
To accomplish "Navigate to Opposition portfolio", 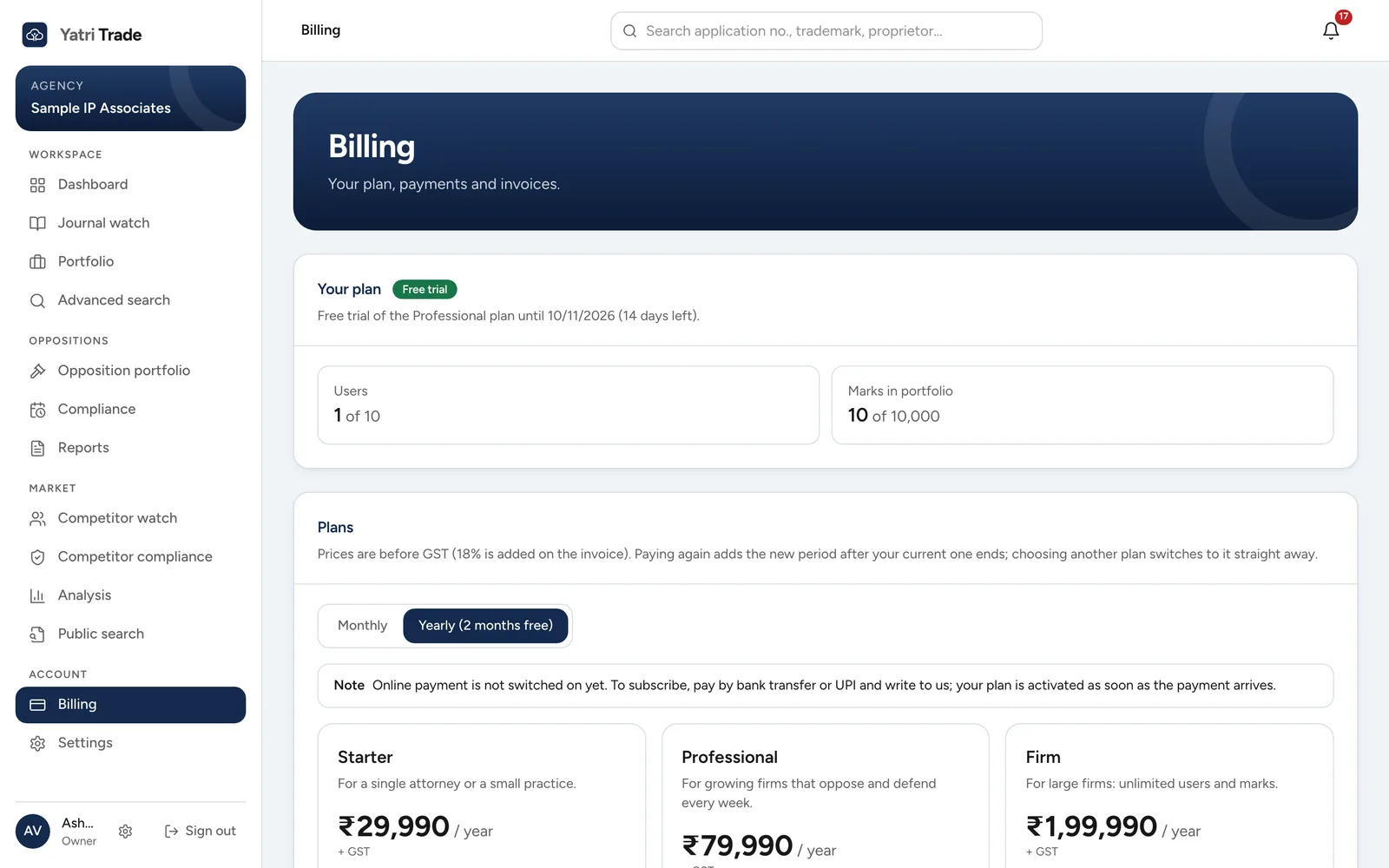I will (x=130, y=371).
